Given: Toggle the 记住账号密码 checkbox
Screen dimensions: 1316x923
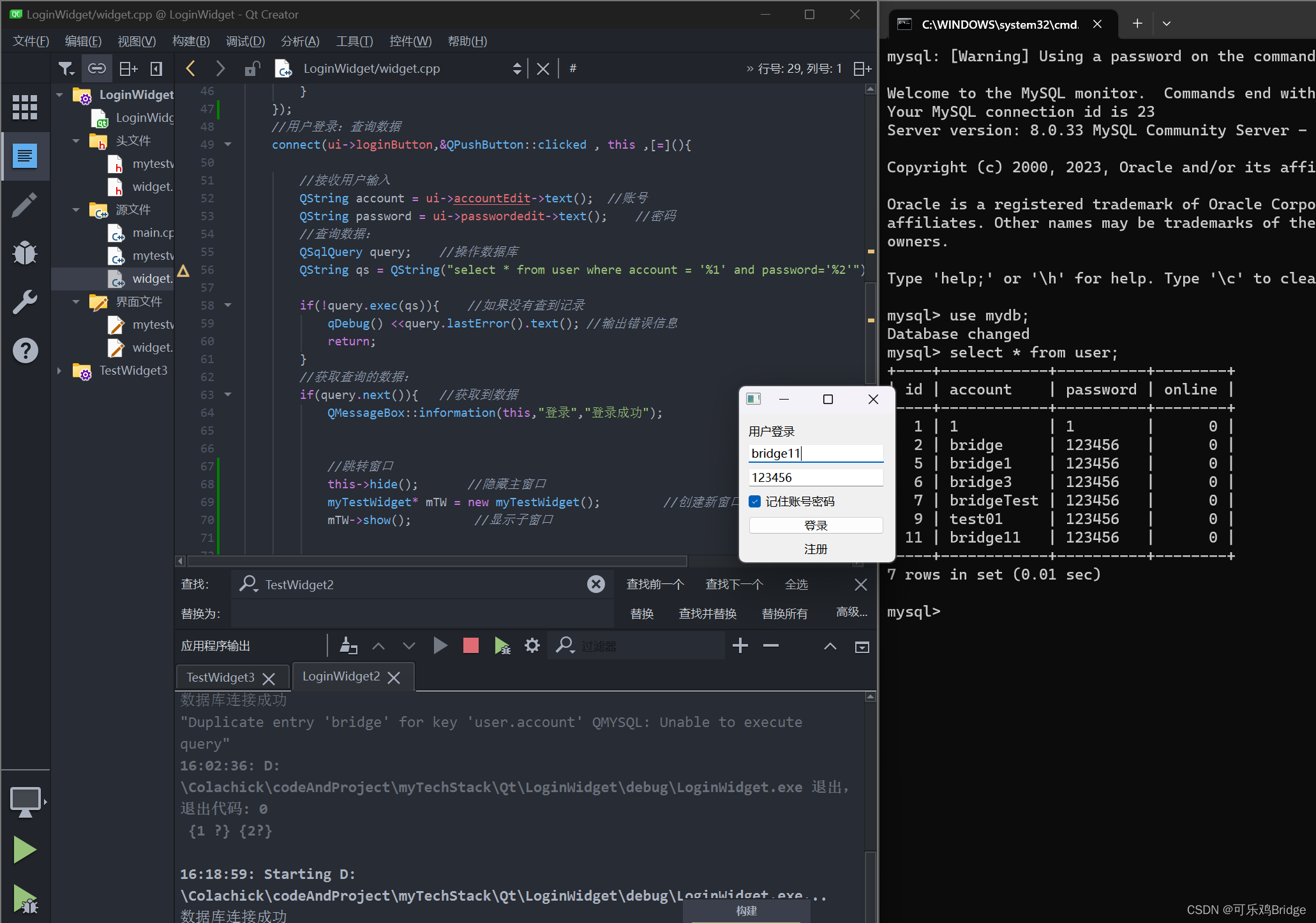Looking at the screenshot, I should [x=755, y=501].
